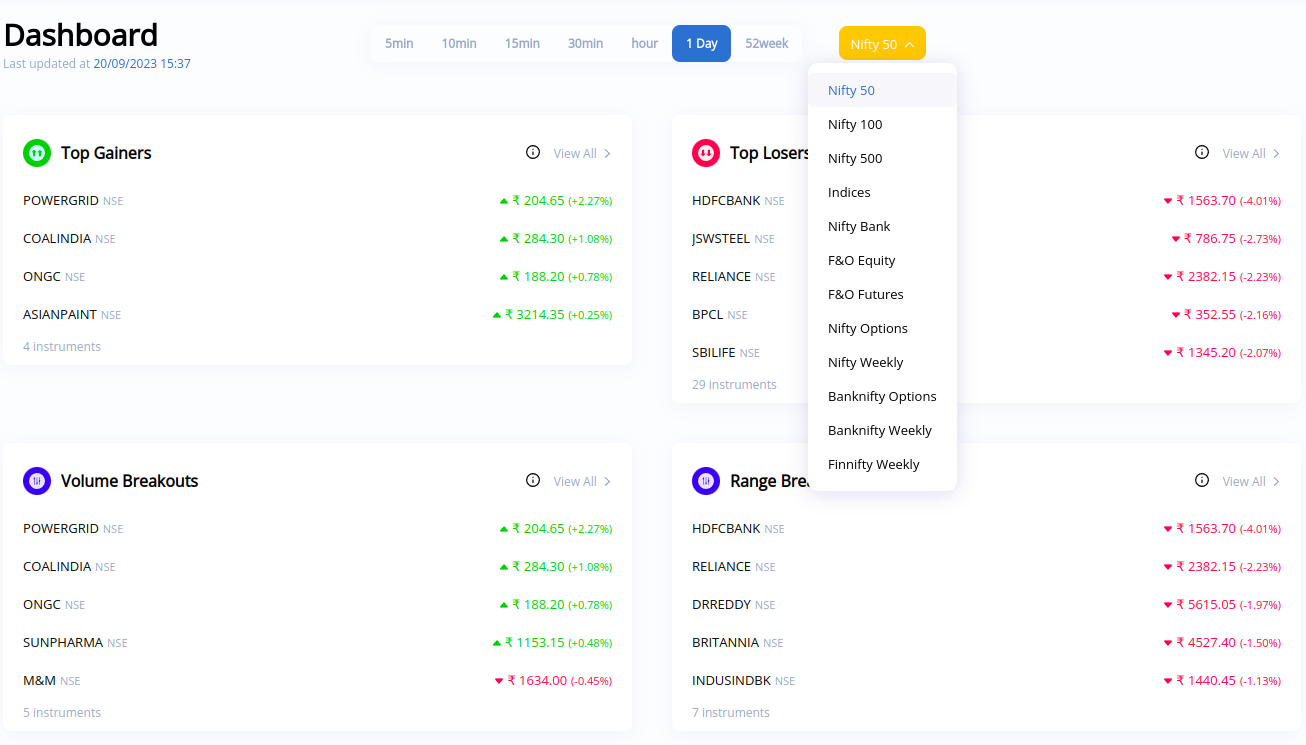
Task: Open JSWSTEEL stock row
Action: click(x=986, y=239)
